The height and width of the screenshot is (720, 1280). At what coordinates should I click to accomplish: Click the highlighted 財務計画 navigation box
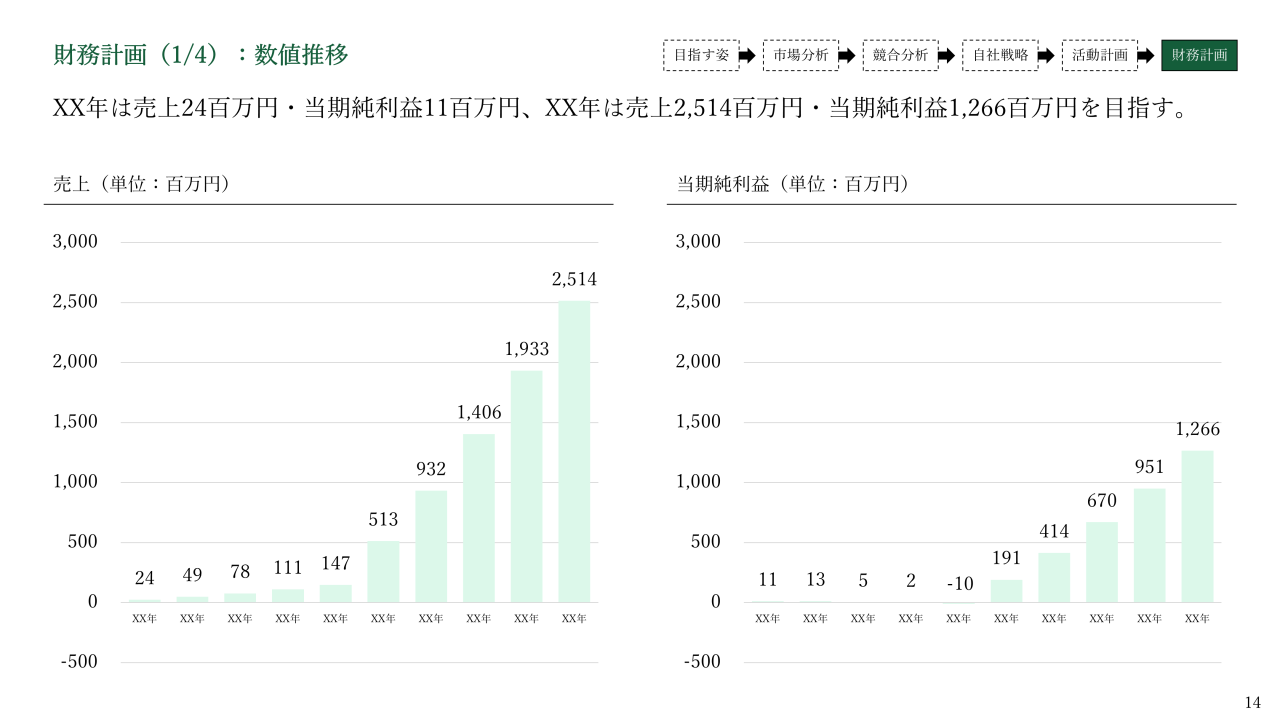[1199, 55]
